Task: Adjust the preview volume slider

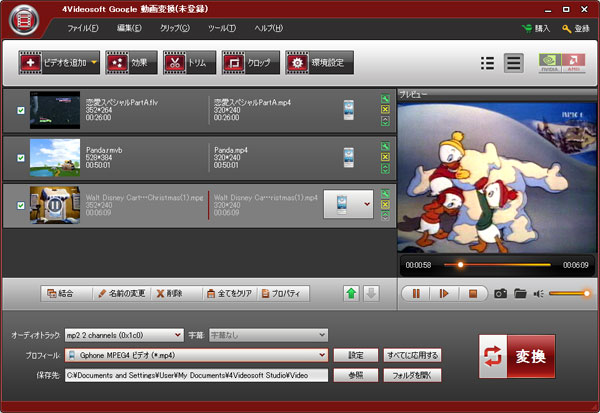Action: [x=569, y=294]
